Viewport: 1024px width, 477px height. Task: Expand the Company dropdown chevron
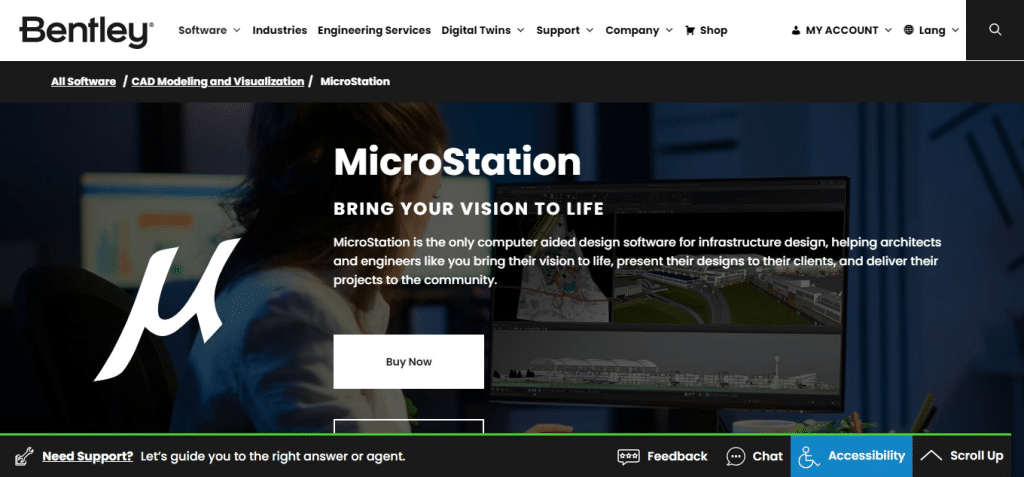(x=669, y=30)
